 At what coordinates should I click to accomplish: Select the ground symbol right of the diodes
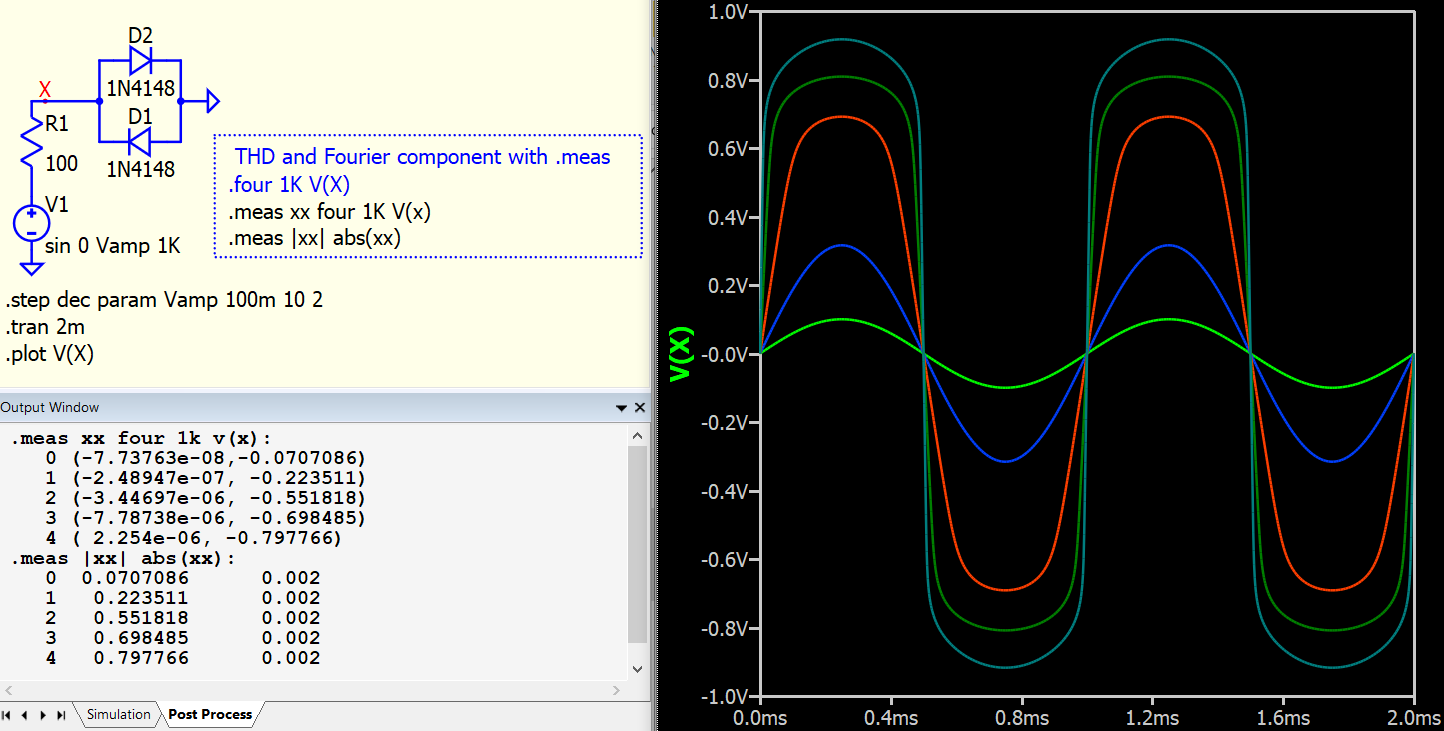pos(211,101)
